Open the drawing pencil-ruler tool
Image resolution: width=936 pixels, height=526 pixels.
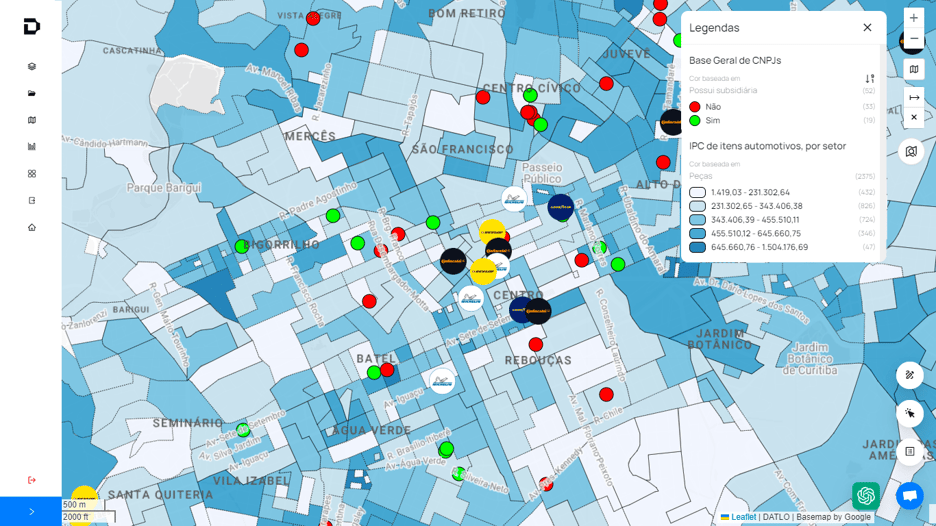[910, 375]
